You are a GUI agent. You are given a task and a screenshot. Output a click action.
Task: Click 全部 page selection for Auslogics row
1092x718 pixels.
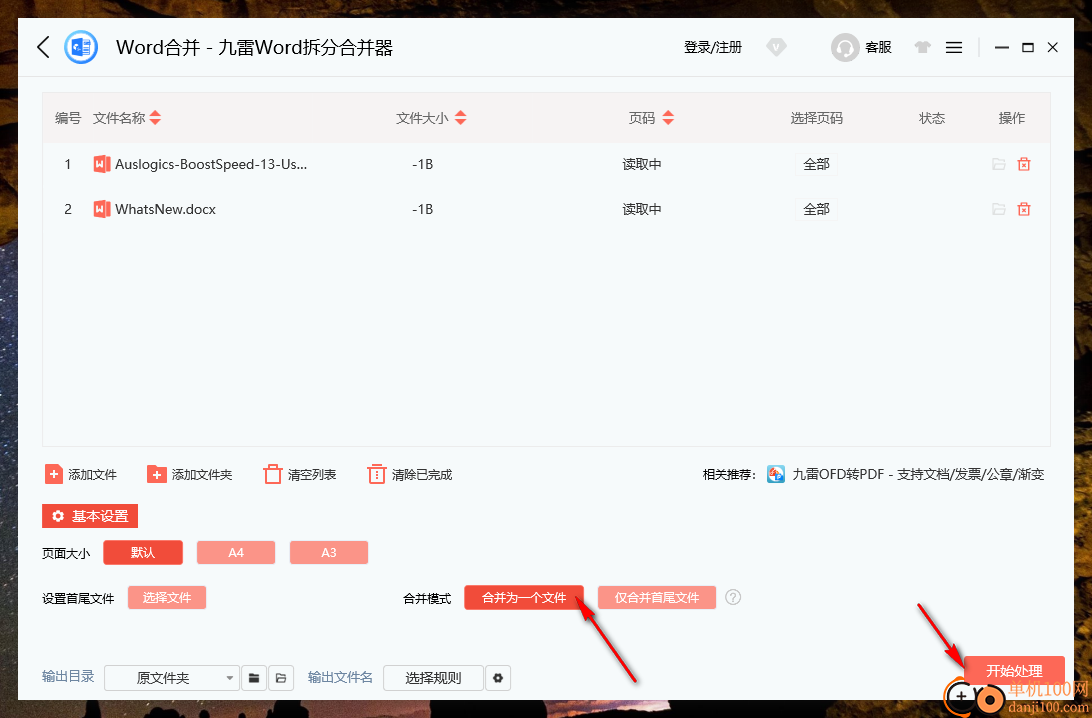coord(816,164)
